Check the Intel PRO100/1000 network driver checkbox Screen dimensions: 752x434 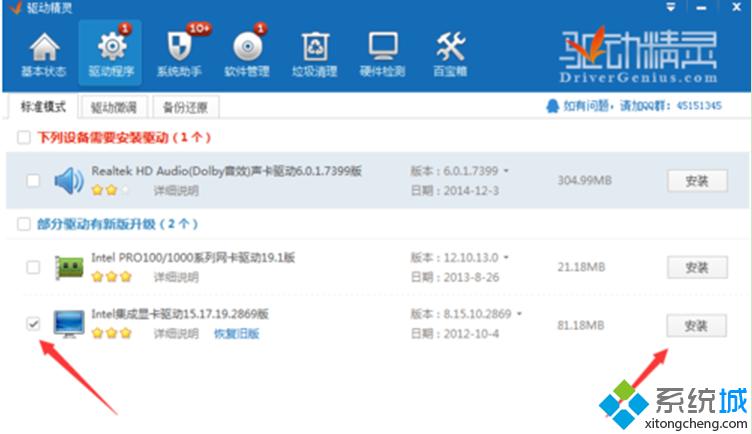pyautogui.click(x=33, y=267)
